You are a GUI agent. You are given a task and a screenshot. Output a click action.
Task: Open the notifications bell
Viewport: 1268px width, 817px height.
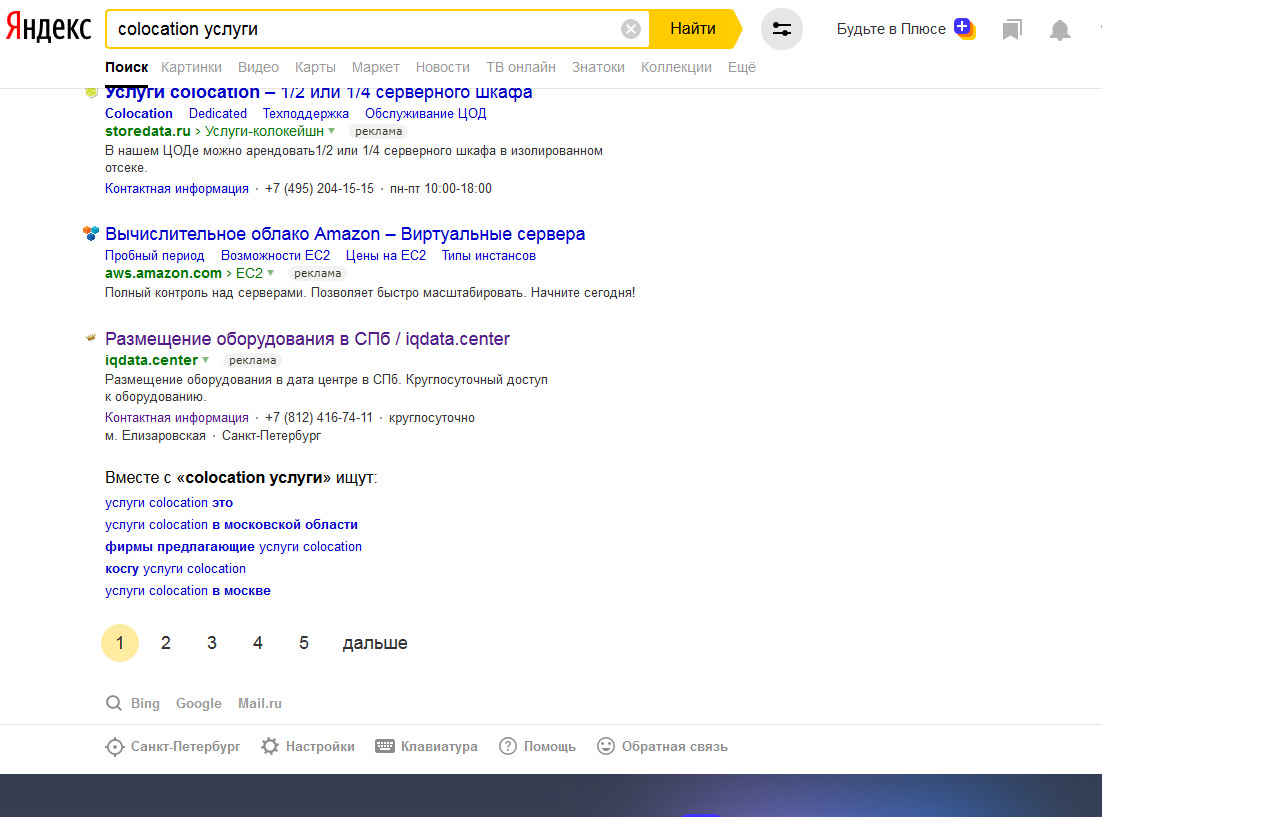pos(1060,30)
